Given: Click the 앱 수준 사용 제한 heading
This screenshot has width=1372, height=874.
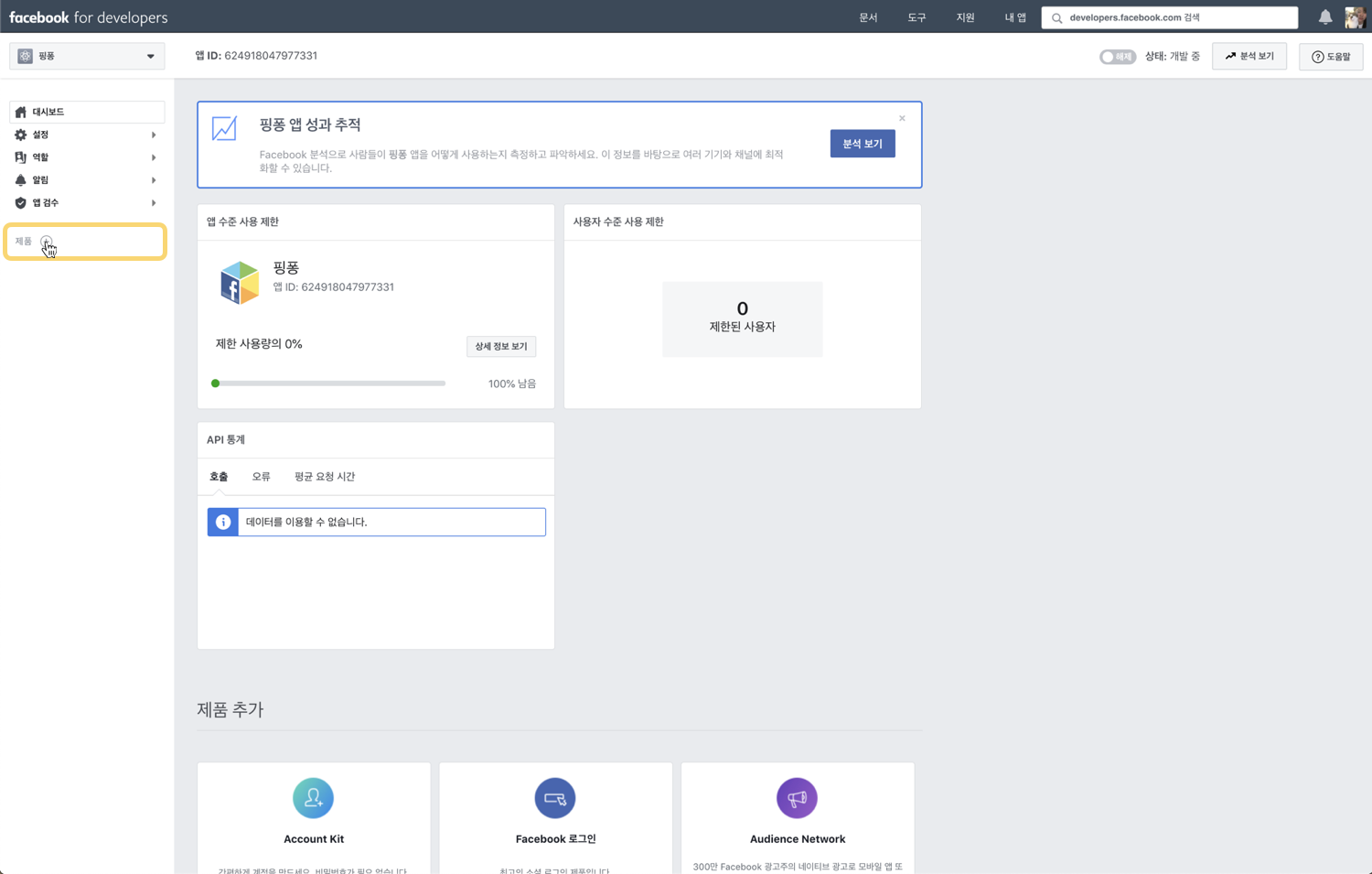Looking at the screenshot, I should click(x=242, y=221).
